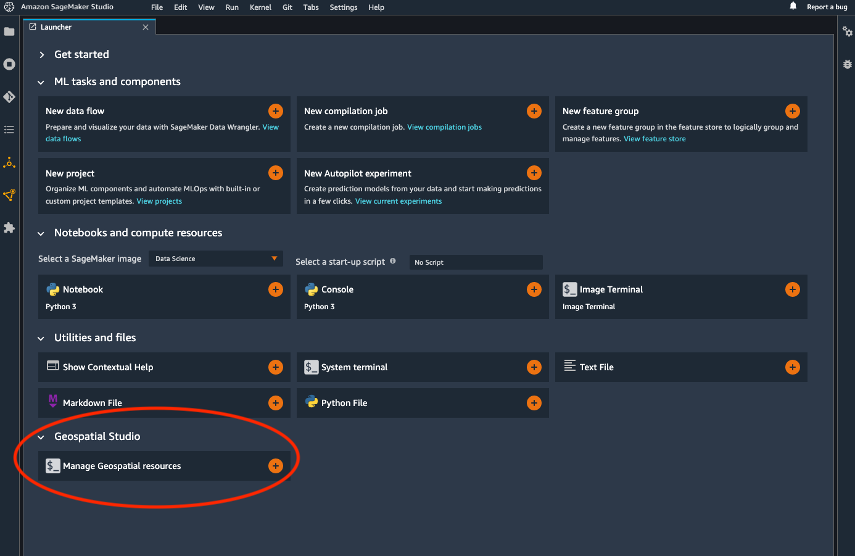The image size is (856, 556).
Task: Click the Python File python logo icon
Action: click(311, 401)
